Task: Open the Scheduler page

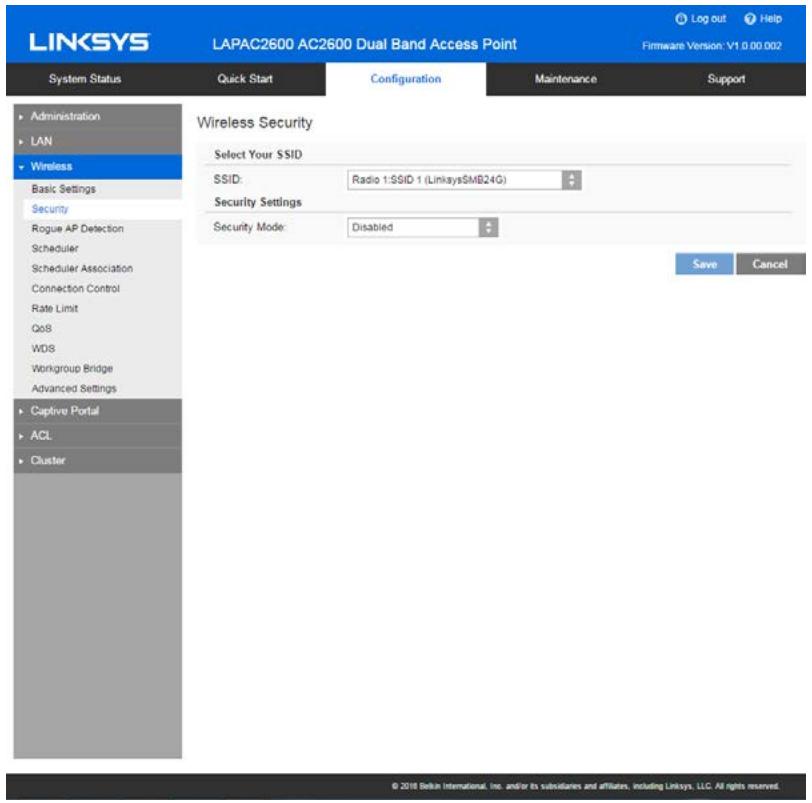Action: pos(55,249)
